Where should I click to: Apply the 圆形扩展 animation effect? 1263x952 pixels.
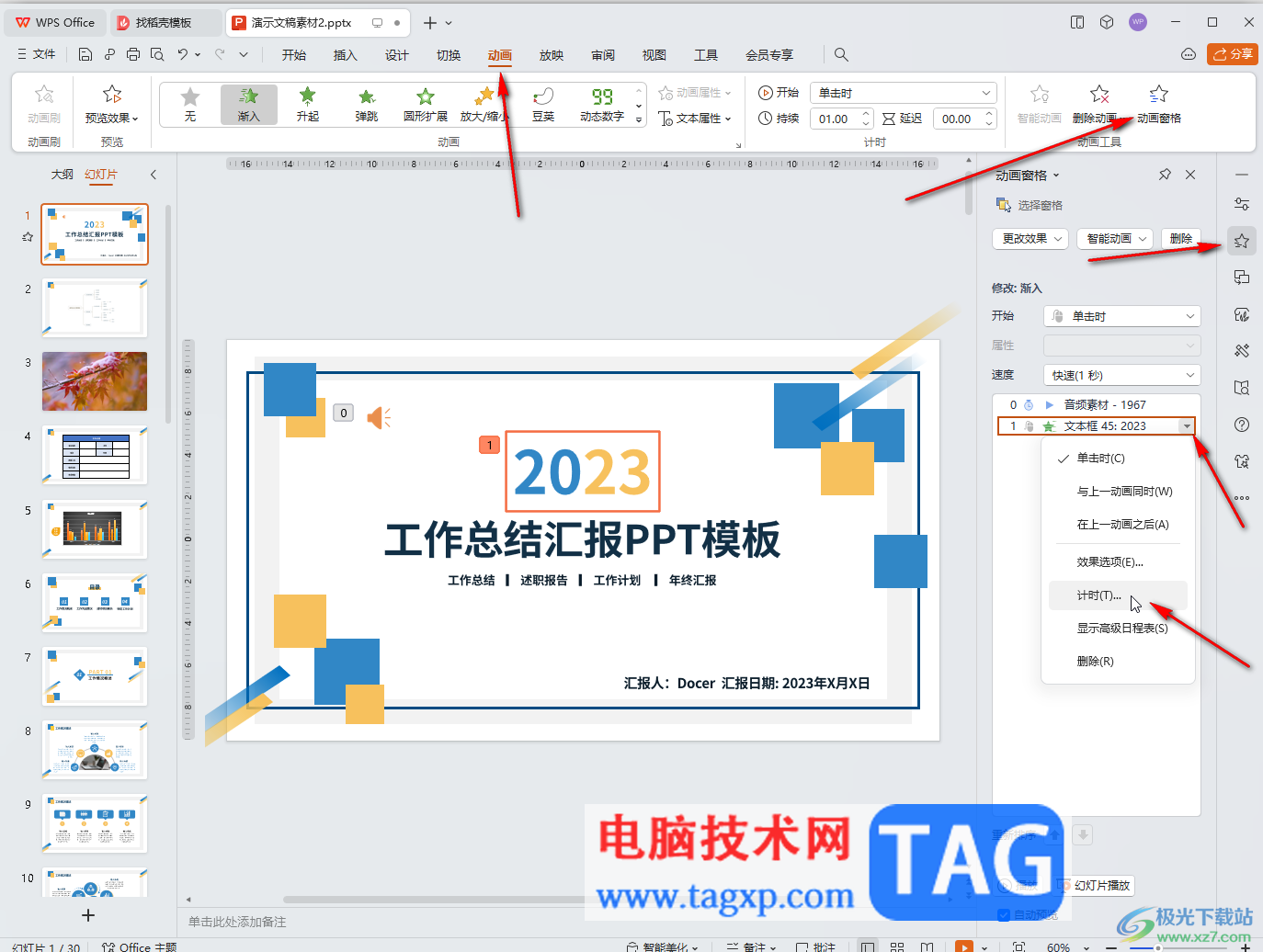426,104
